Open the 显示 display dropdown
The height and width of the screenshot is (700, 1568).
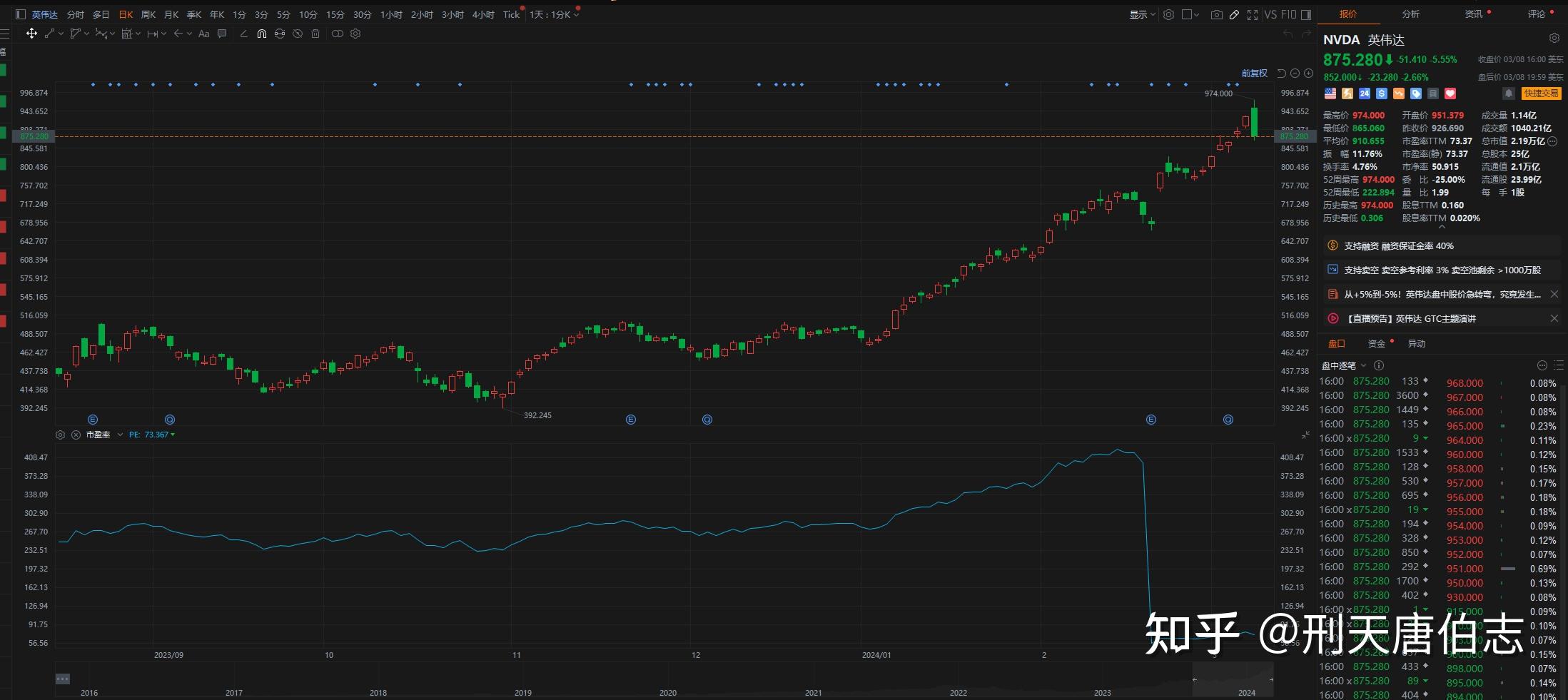[1142, 14]
